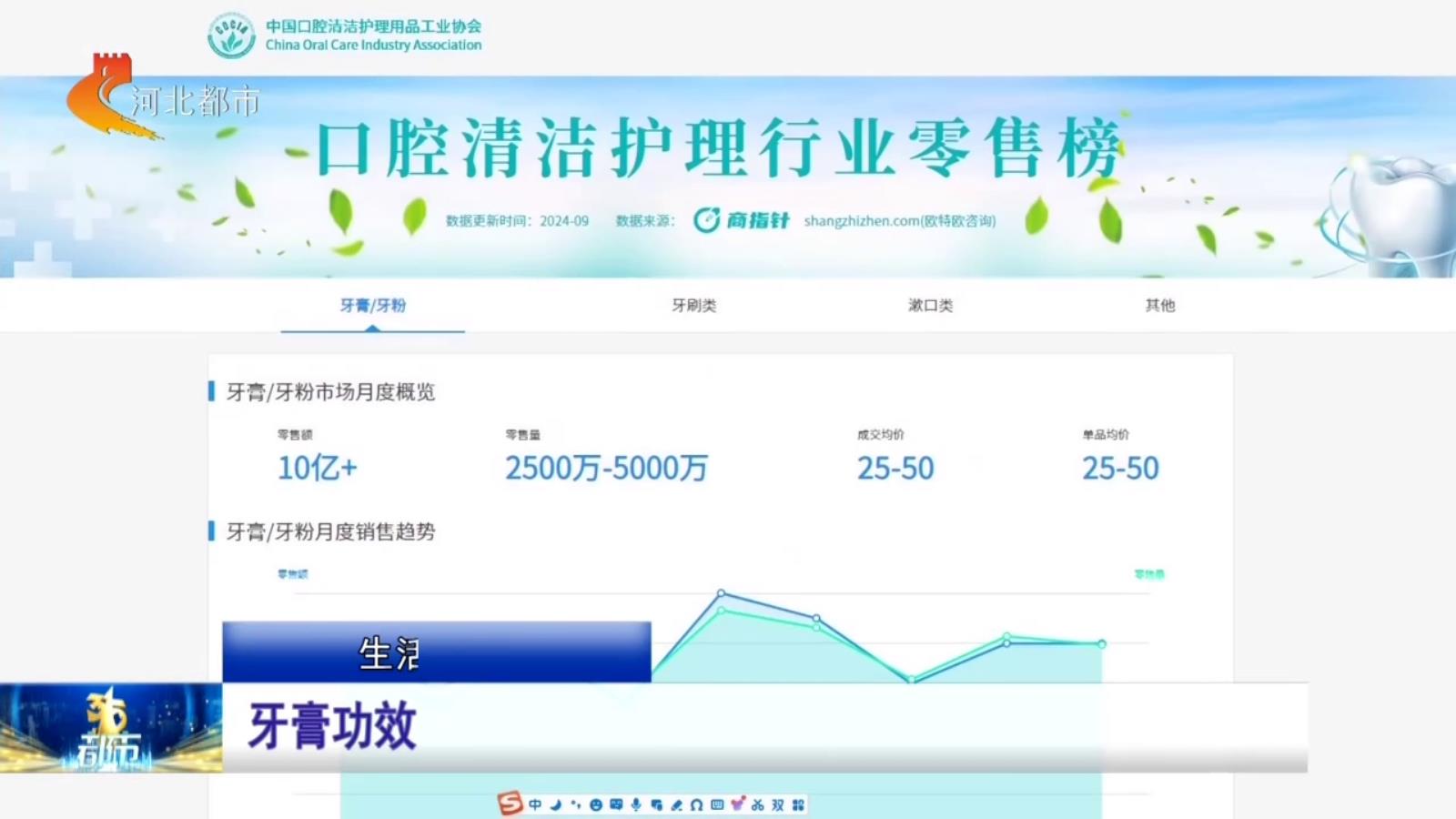Start voice input with microphone icon

[x=636, y=804]
